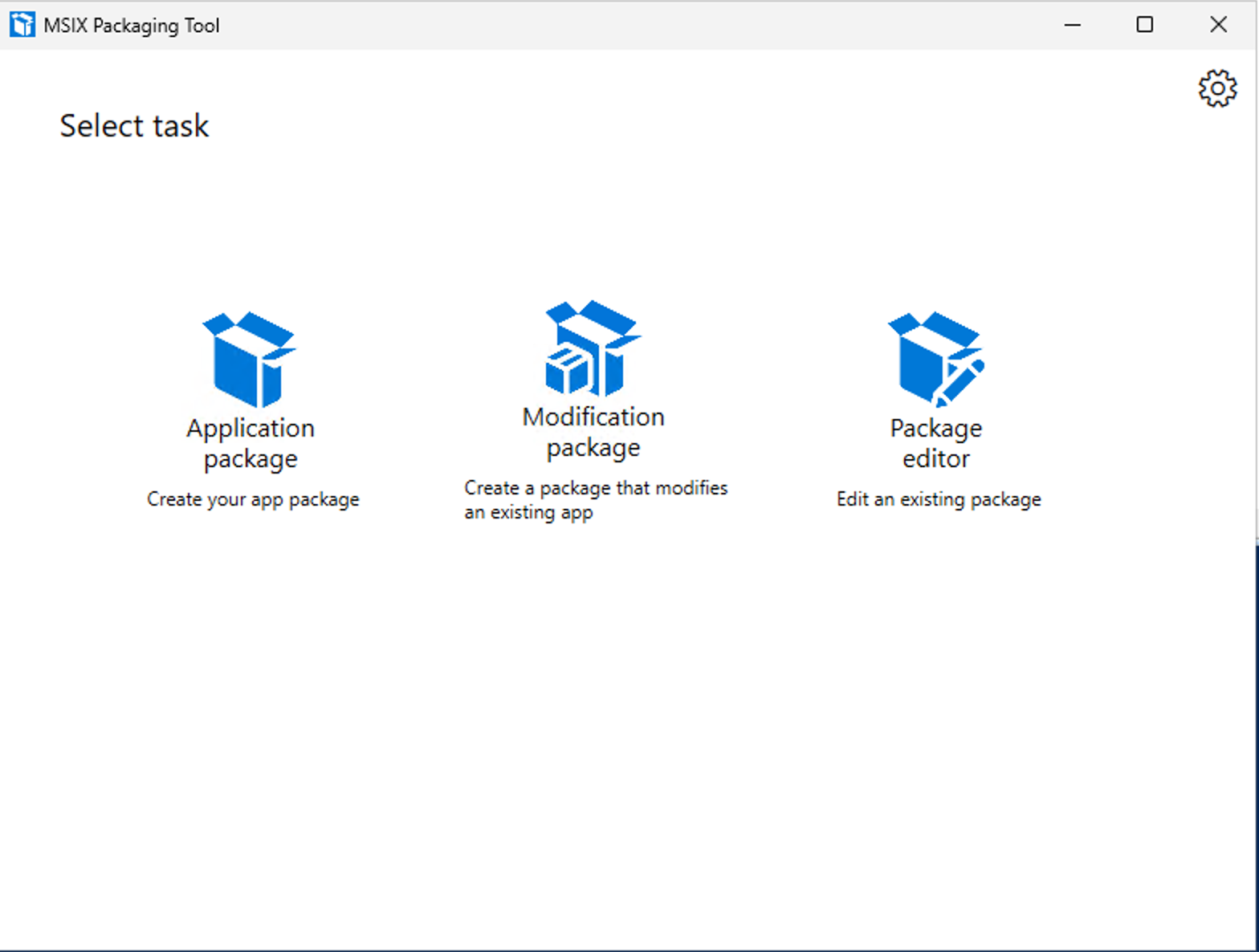This screenshot has width=1259, height=952.
Task: Click blank white area below task options
Action: [x=626, y=722]
